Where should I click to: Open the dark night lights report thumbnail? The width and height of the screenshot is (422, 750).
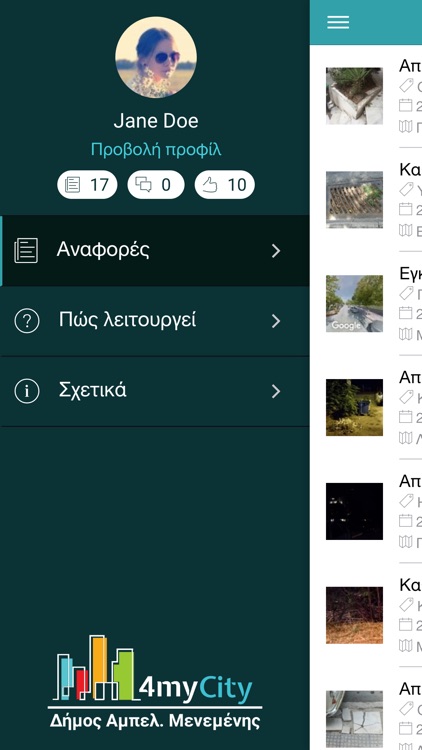pyautogui.click(x=354, y=511)
